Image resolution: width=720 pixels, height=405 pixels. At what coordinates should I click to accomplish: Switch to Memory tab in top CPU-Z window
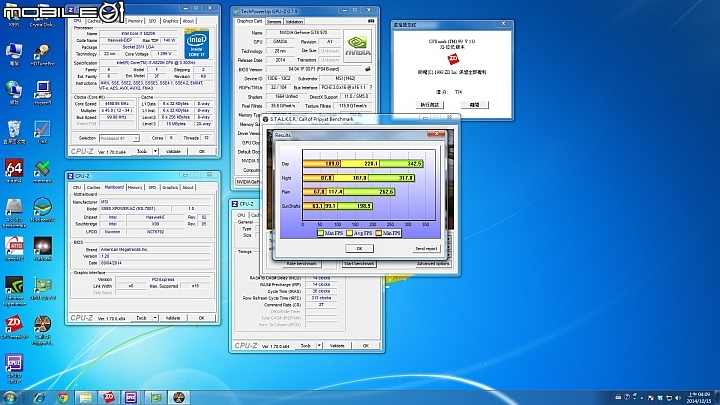[x=135, y=21]
